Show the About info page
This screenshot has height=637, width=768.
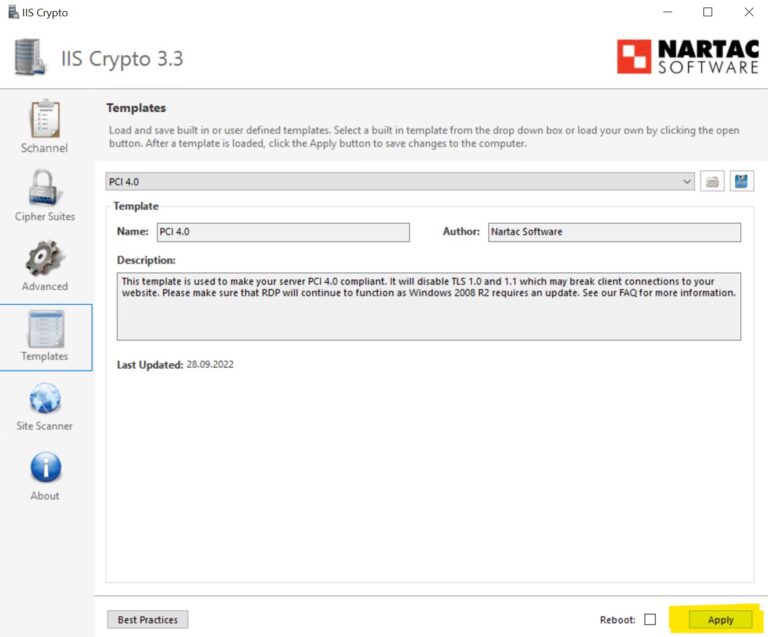point(45,476)
